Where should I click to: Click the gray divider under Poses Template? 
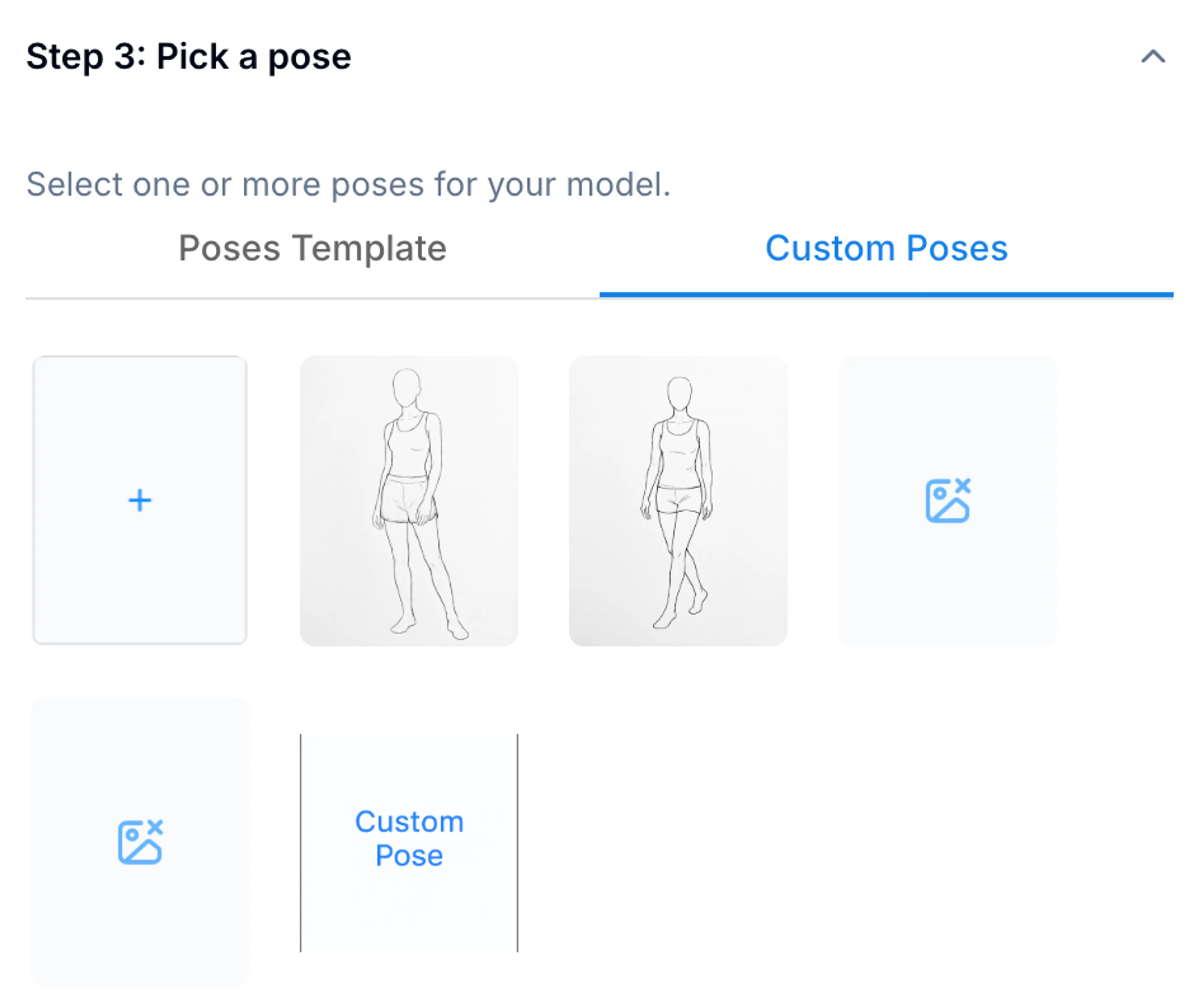[x=313, y=298]
